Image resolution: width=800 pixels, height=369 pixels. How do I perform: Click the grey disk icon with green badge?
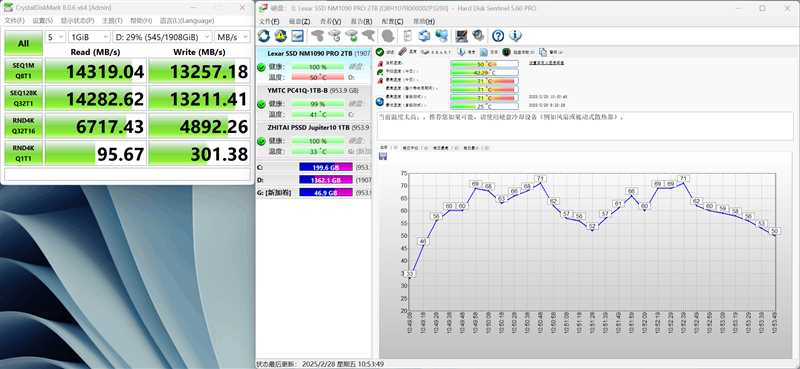(352, 36)
